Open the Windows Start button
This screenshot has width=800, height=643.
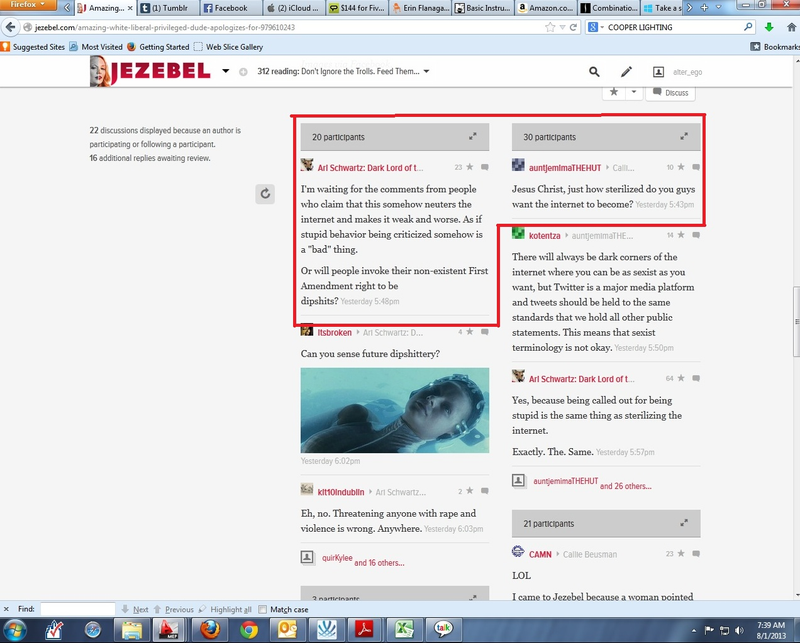(x=15, y=630)
